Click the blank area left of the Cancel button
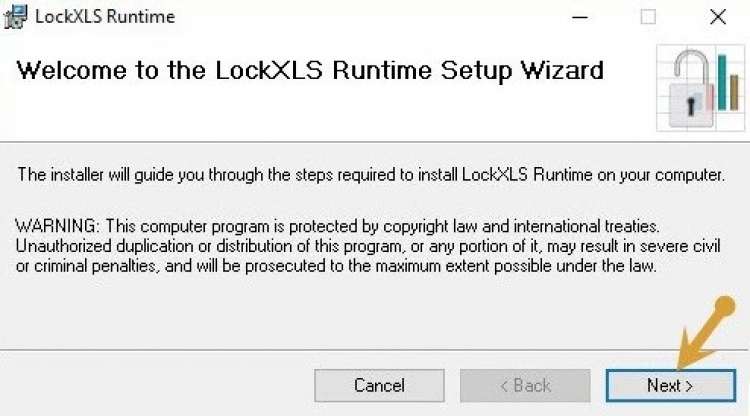Screen dimensions: 750x416 tap(150, 385)
